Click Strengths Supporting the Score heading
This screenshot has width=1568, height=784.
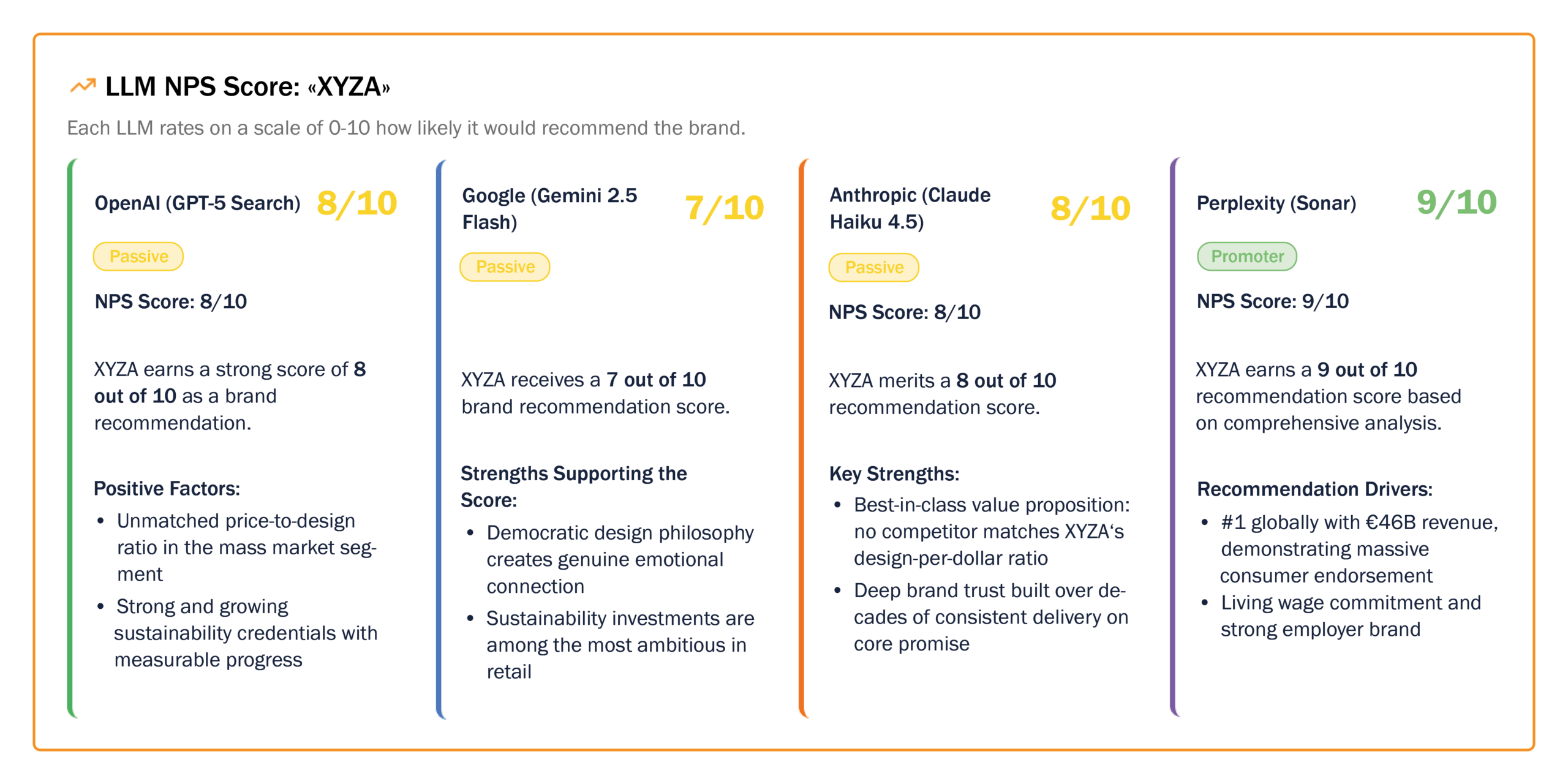573,487
